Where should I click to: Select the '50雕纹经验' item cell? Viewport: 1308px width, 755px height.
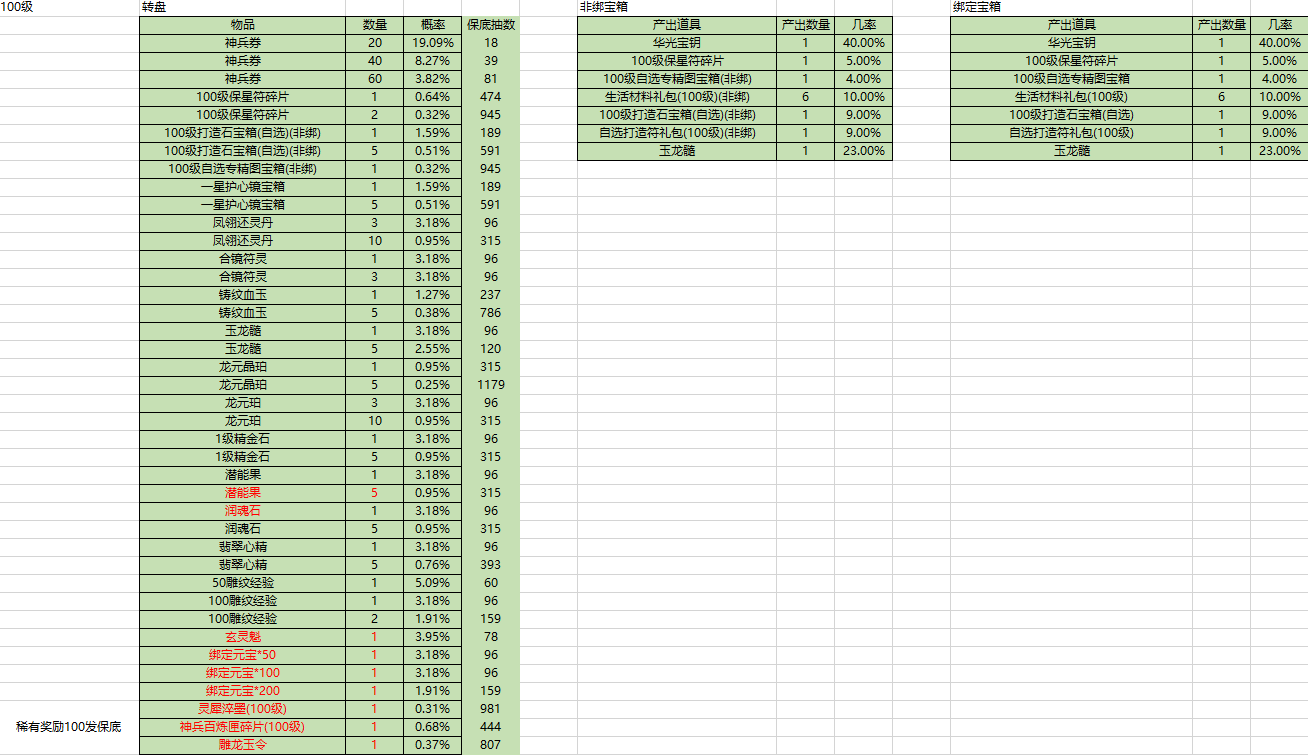(x=242, y=583)
